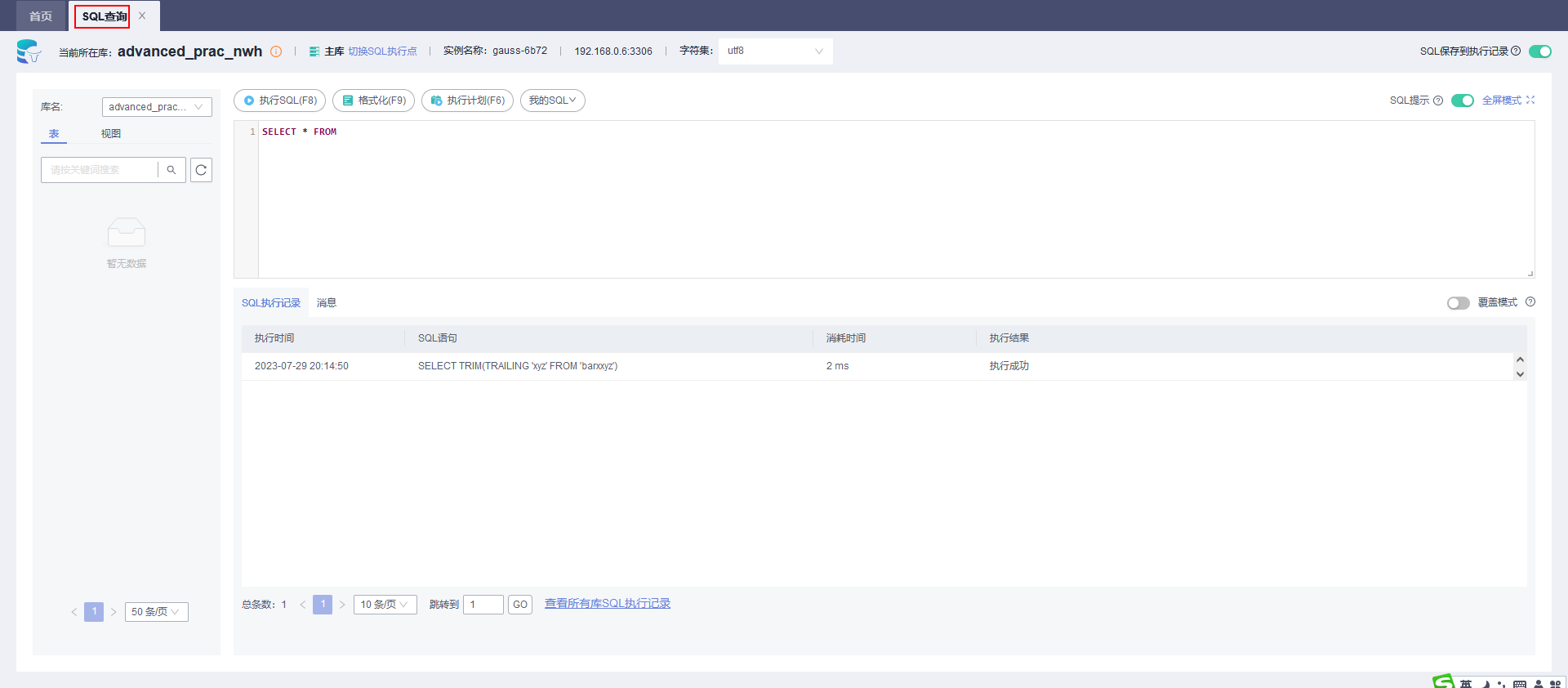Click help icon next to 覆盖模式

(1530, 302)
